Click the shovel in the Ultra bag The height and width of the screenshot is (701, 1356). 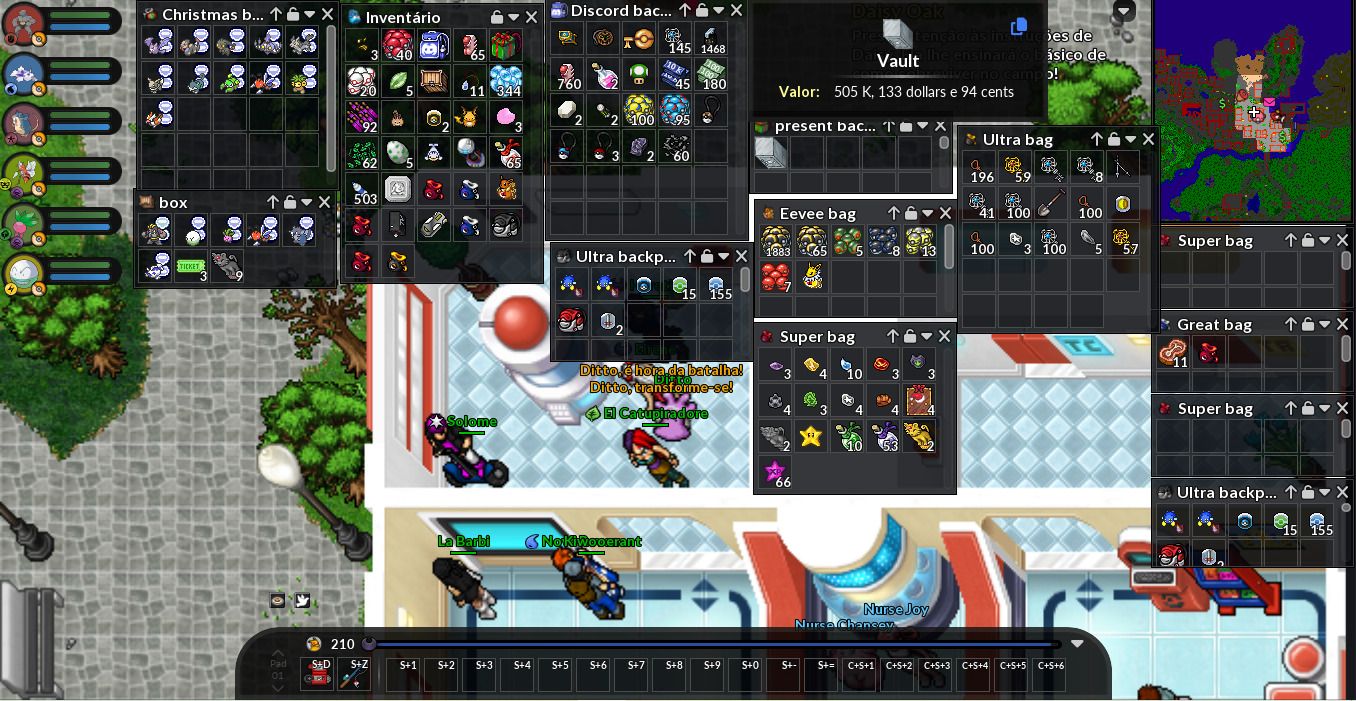(1049, 203)
